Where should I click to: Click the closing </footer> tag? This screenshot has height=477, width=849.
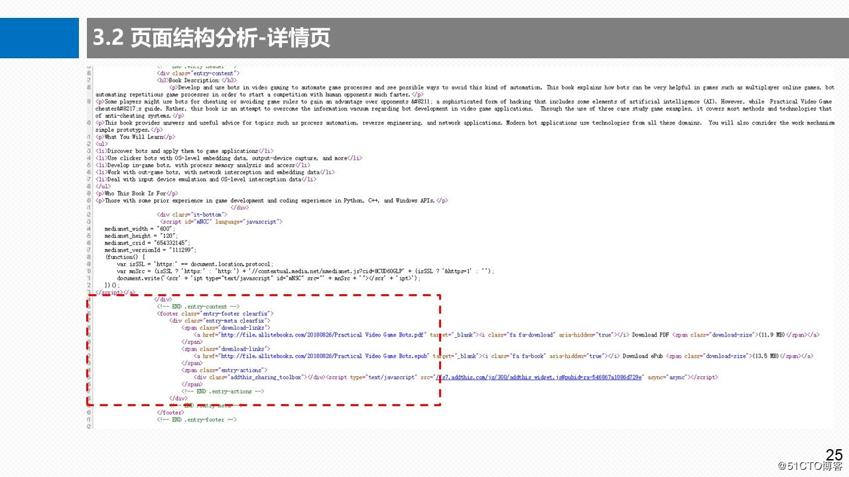(170, 412)
